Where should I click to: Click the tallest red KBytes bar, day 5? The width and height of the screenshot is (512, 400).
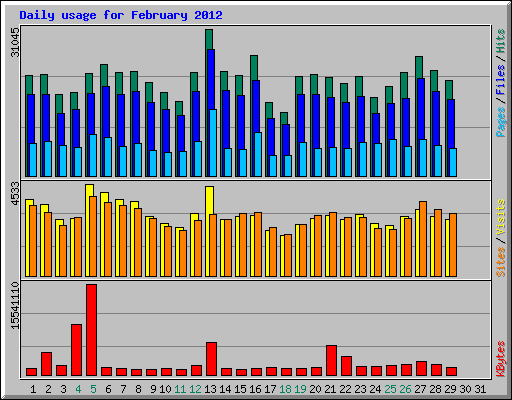click(91, 330)
